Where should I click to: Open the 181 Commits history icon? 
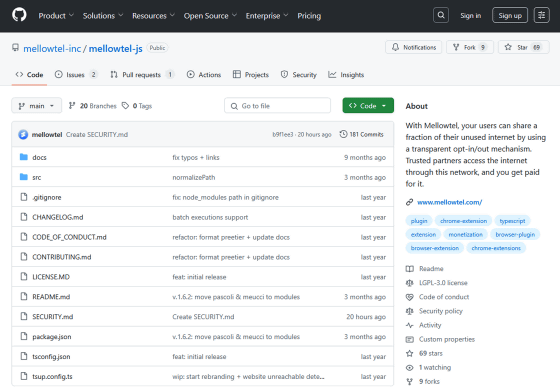pyautogui.click(x=343, y=134)
